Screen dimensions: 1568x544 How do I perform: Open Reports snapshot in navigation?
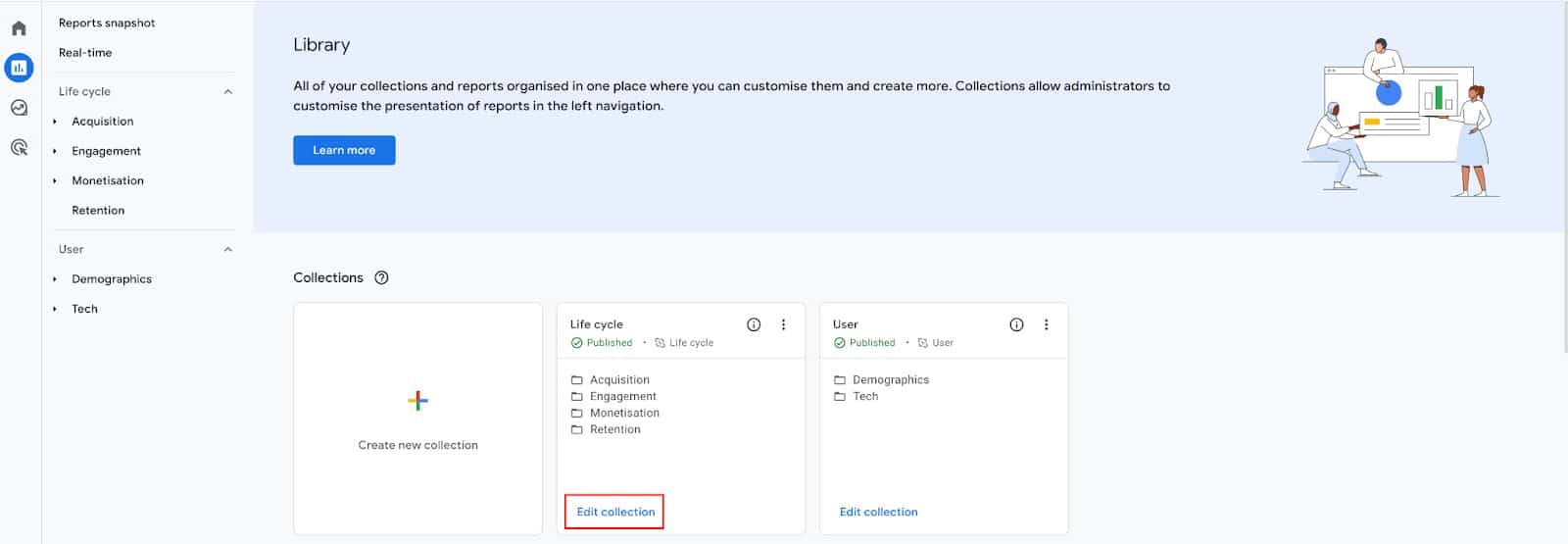[107, 23]
